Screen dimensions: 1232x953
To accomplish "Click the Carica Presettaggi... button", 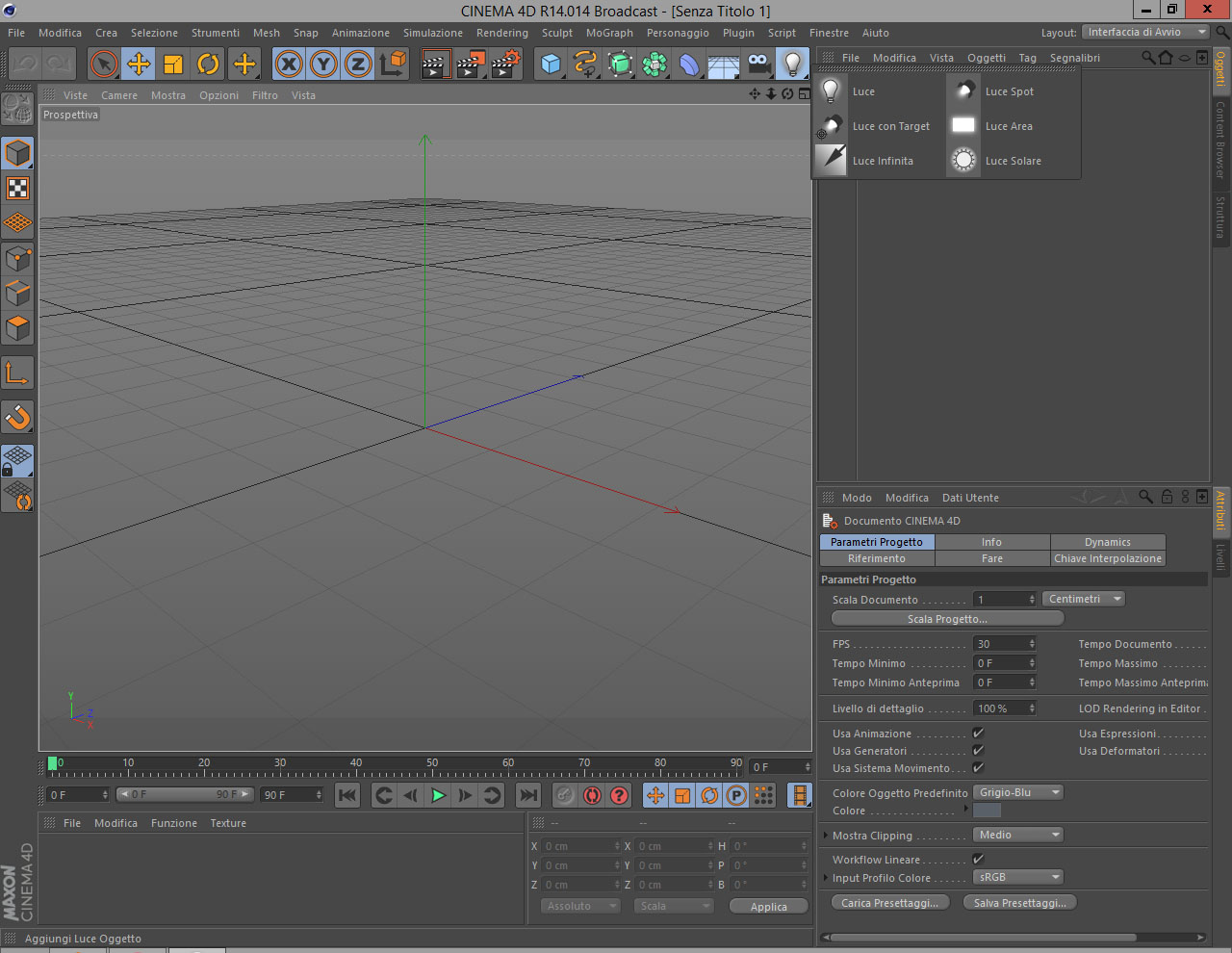I will coord(890,903).
